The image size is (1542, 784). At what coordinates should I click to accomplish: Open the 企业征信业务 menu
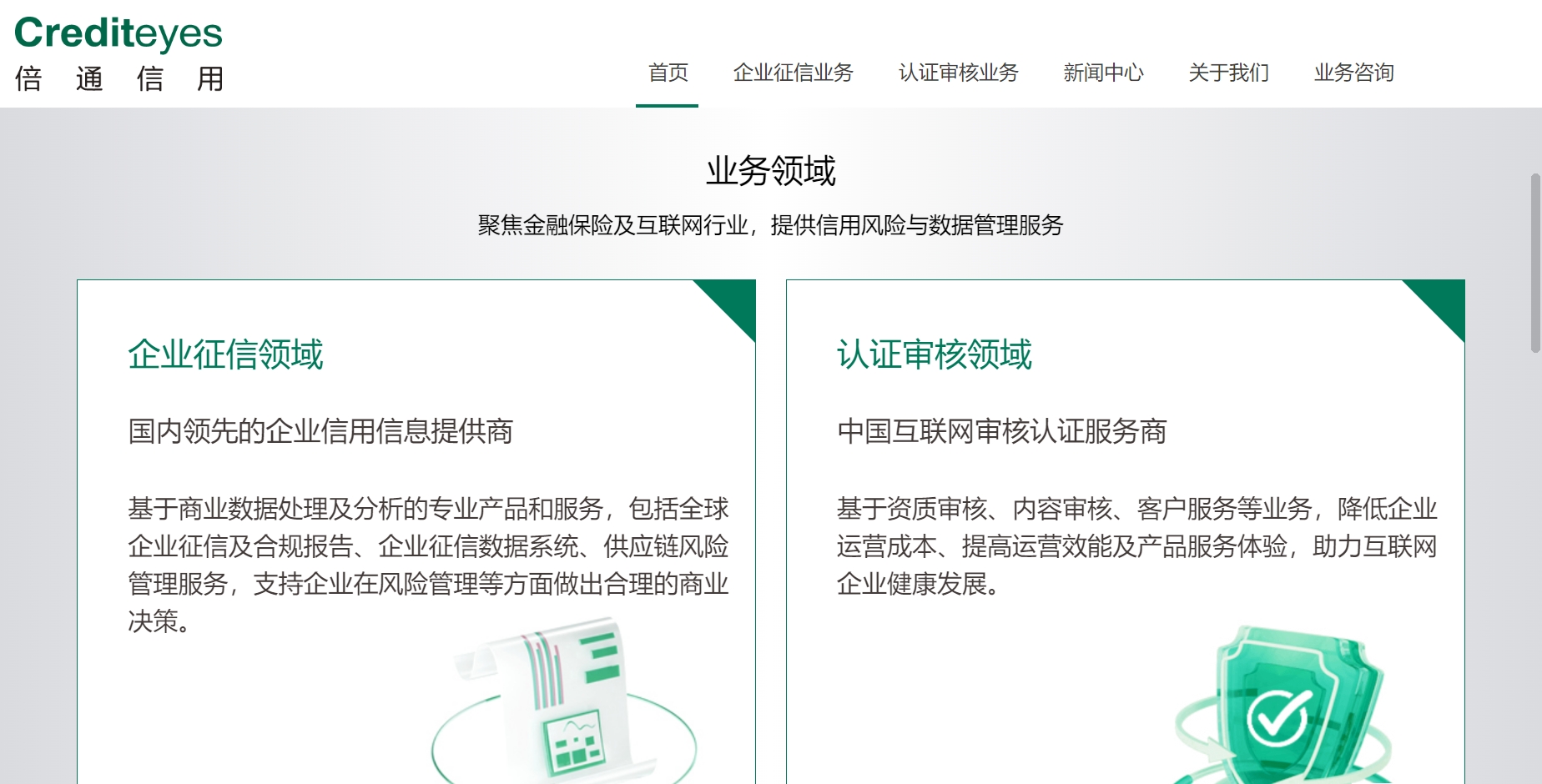pos(793,73)
